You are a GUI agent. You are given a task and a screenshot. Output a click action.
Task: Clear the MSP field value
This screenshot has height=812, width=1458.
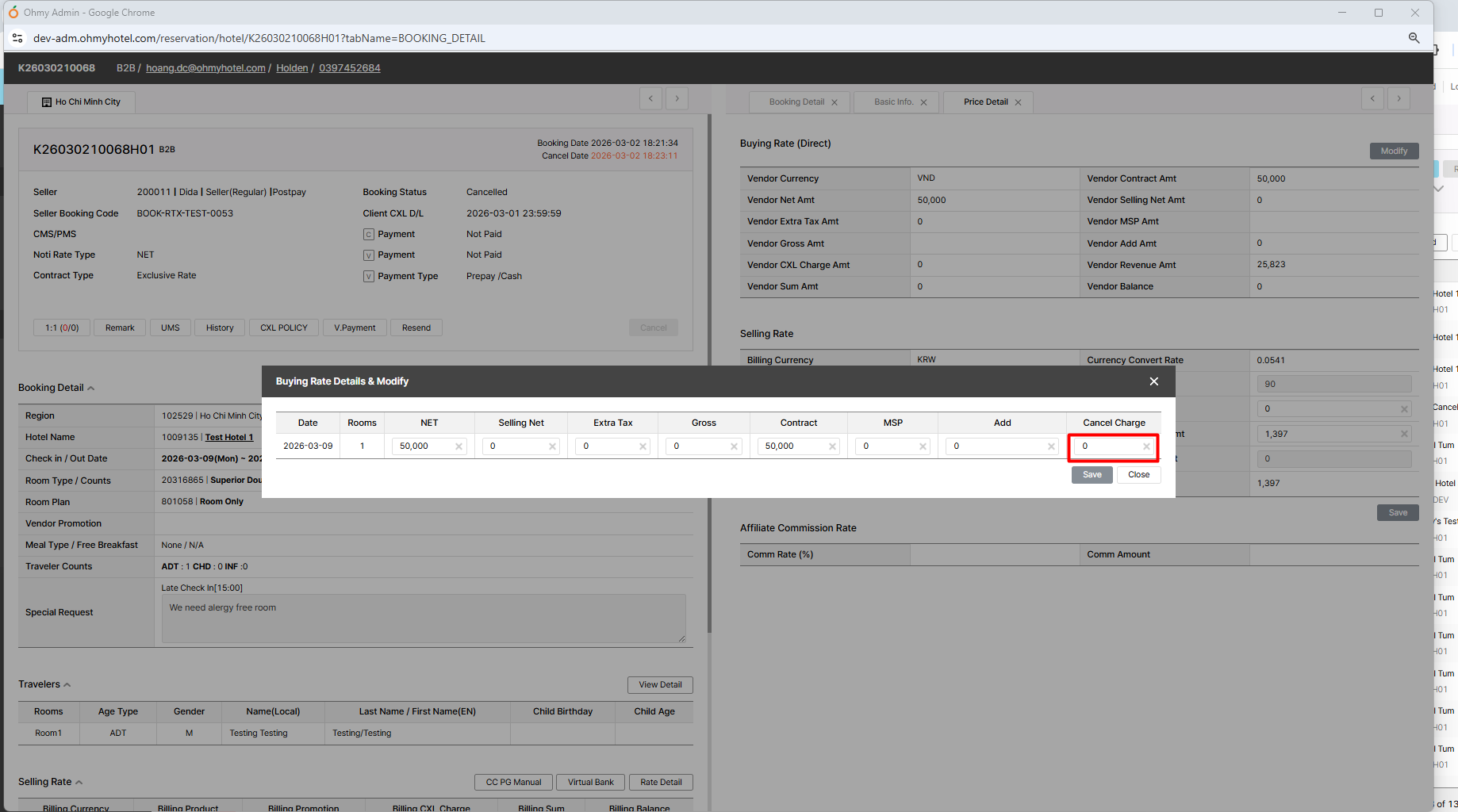(923, 446)
